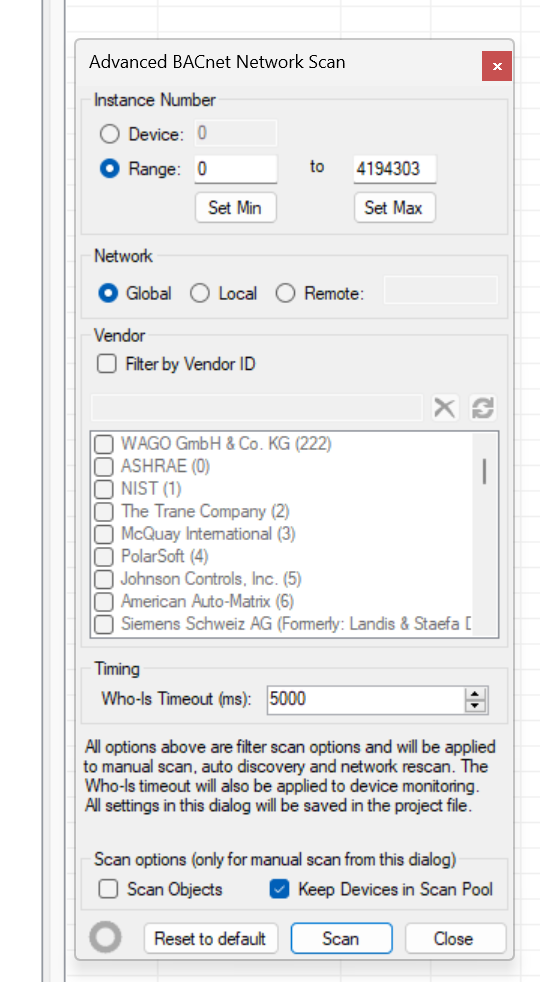
Task: Focus the Range maximum field 4194303
Action: tap(395, 169)
